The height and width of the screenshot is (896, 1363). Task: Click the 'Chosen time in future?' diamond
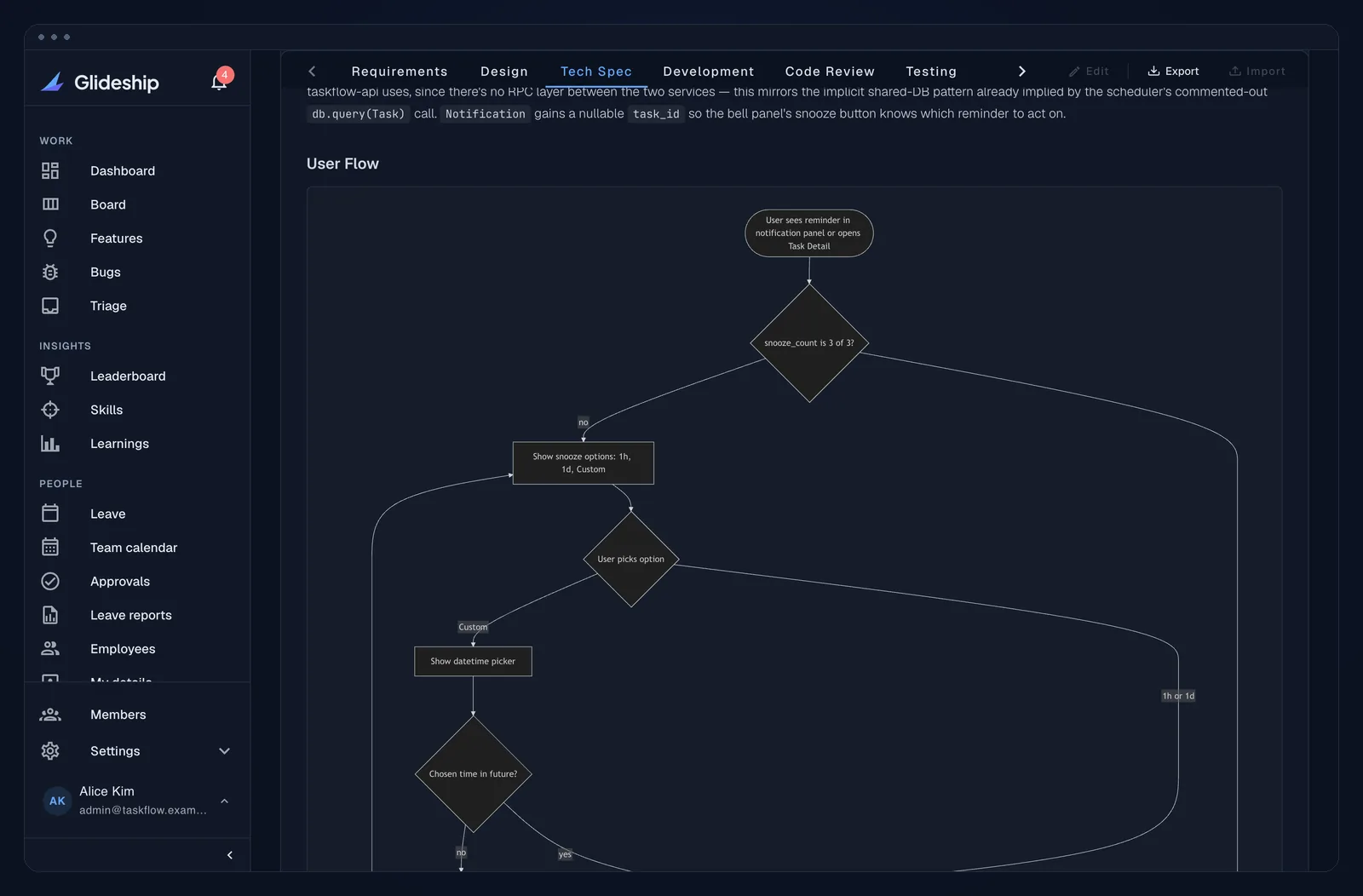click(473, 773)
